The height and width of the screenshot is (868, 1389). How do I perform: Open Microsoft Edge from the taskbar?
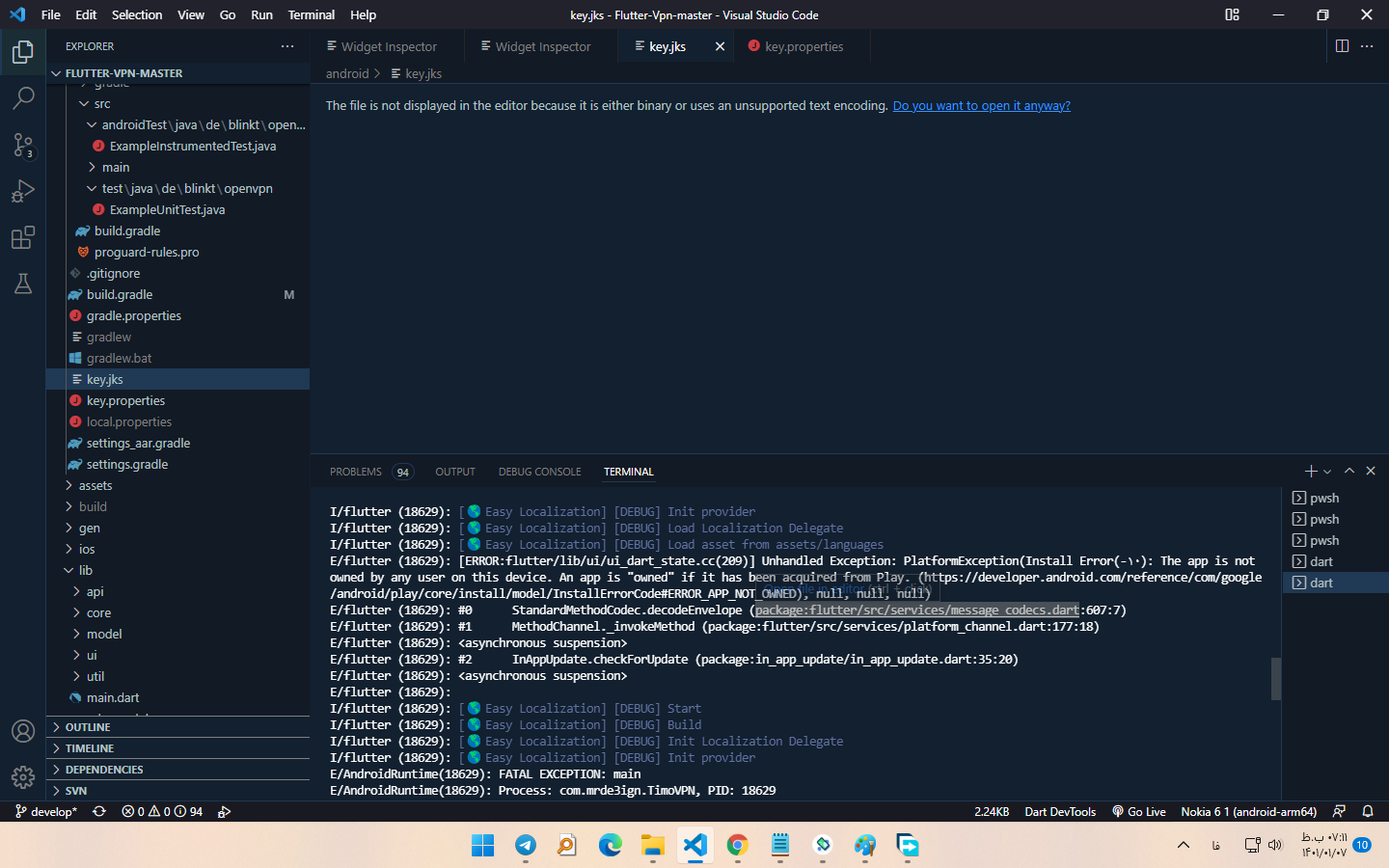coord(611,846)
